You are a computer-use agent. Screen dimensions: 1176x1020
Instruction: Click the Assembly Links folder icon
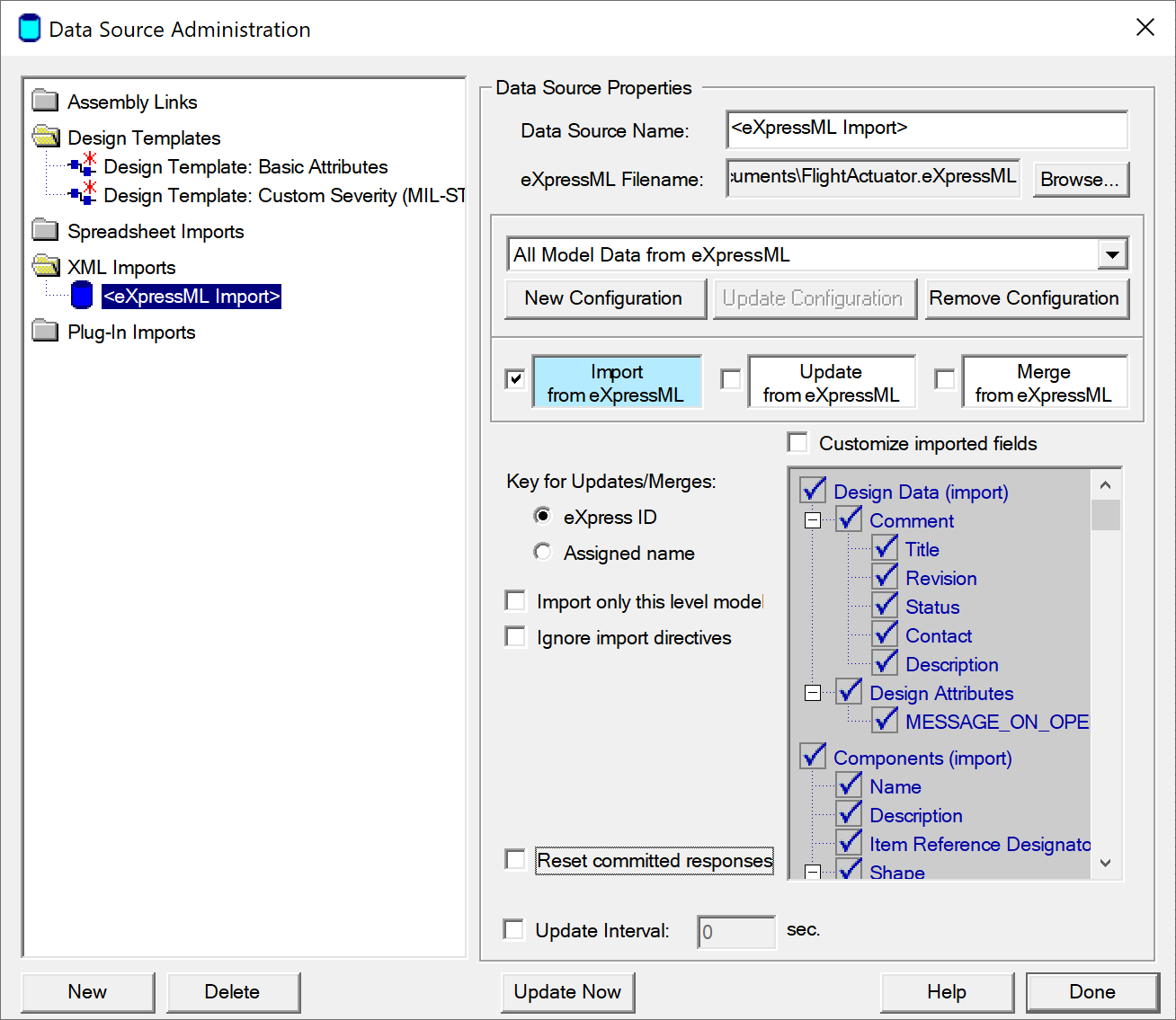coord(45,101)
